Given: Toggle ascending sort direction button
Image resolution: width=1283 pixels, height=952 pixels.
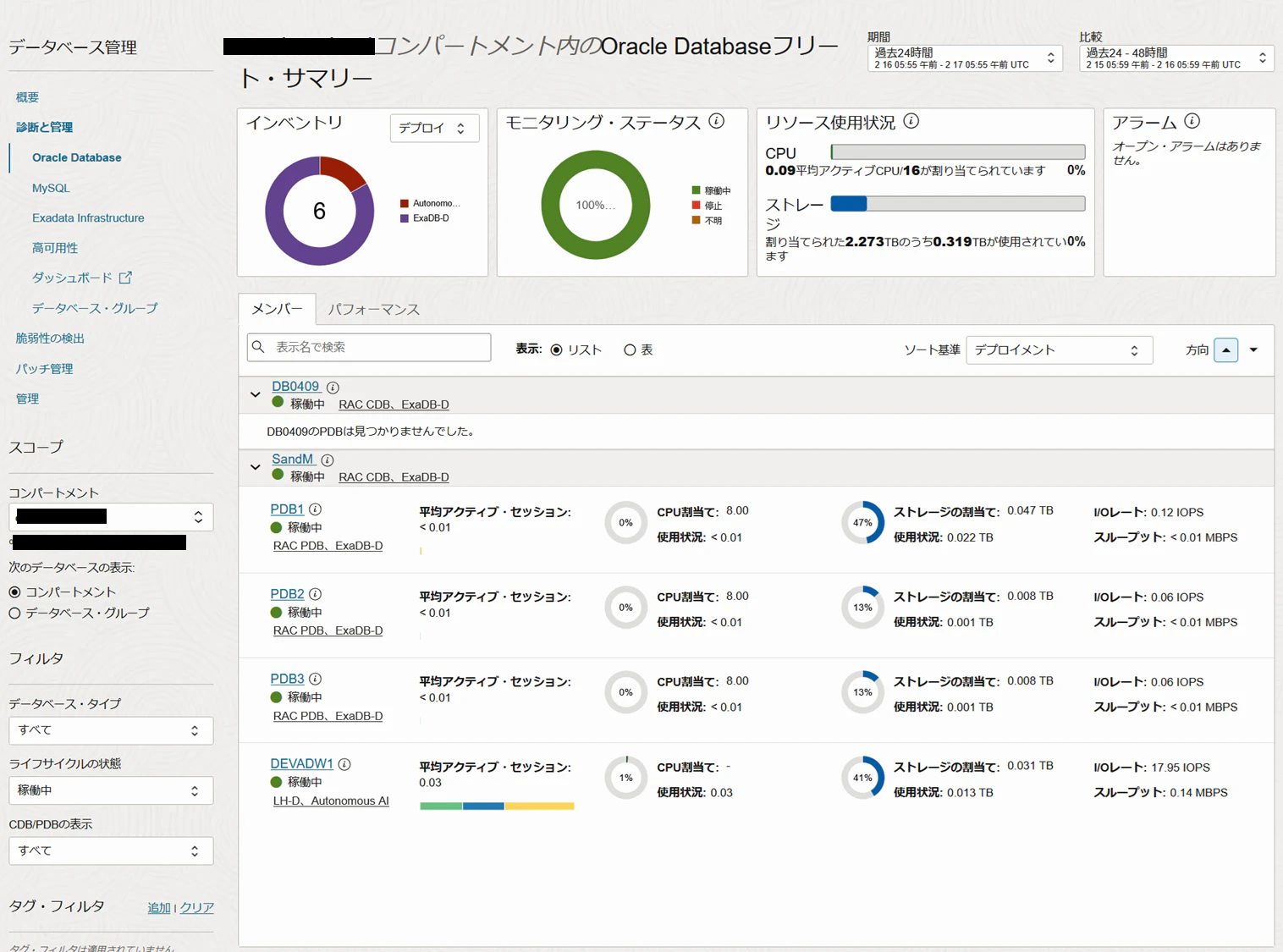Looking at the screenshot, I should pos(1225,350).
